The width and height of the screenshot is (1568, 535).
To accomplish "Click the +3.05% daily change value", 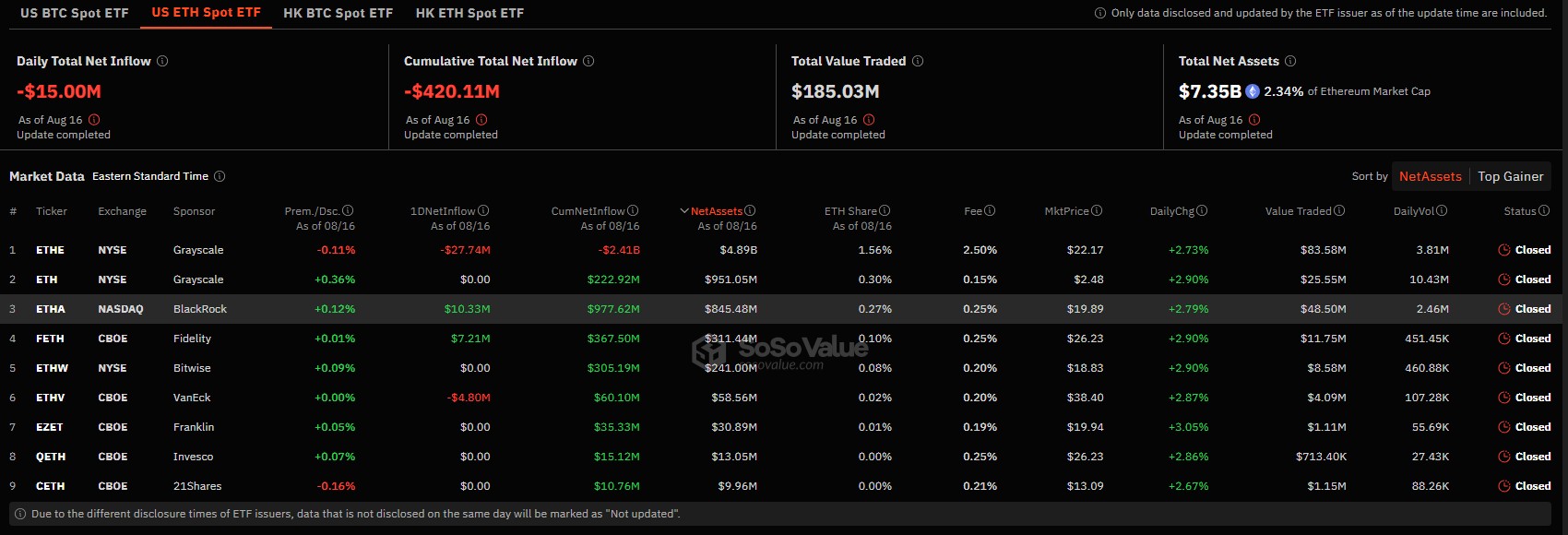I will tap(1188, 427).
